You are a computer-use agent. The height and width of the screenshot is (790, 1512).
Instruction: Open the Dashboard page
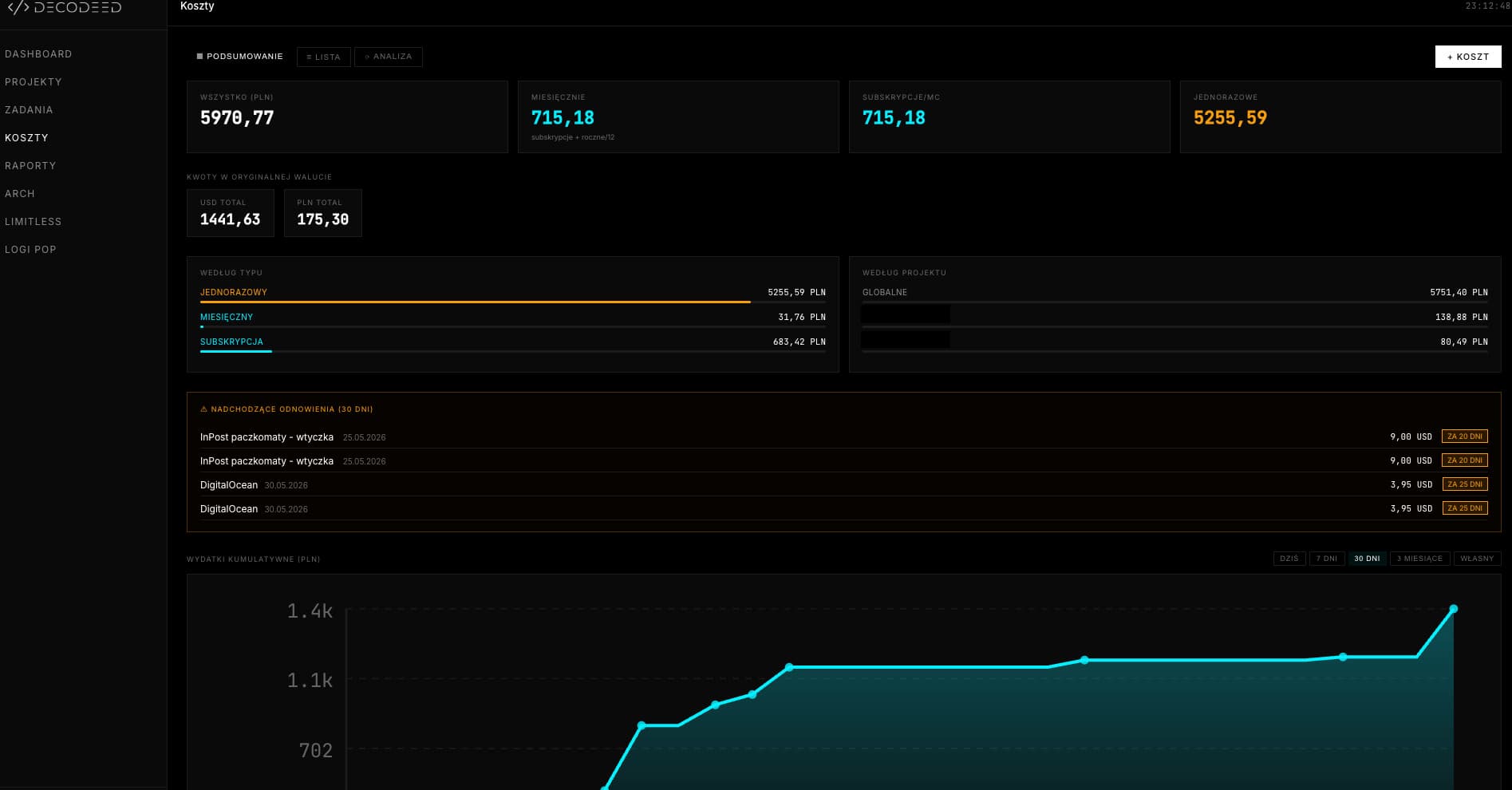[x=38, y=54]
